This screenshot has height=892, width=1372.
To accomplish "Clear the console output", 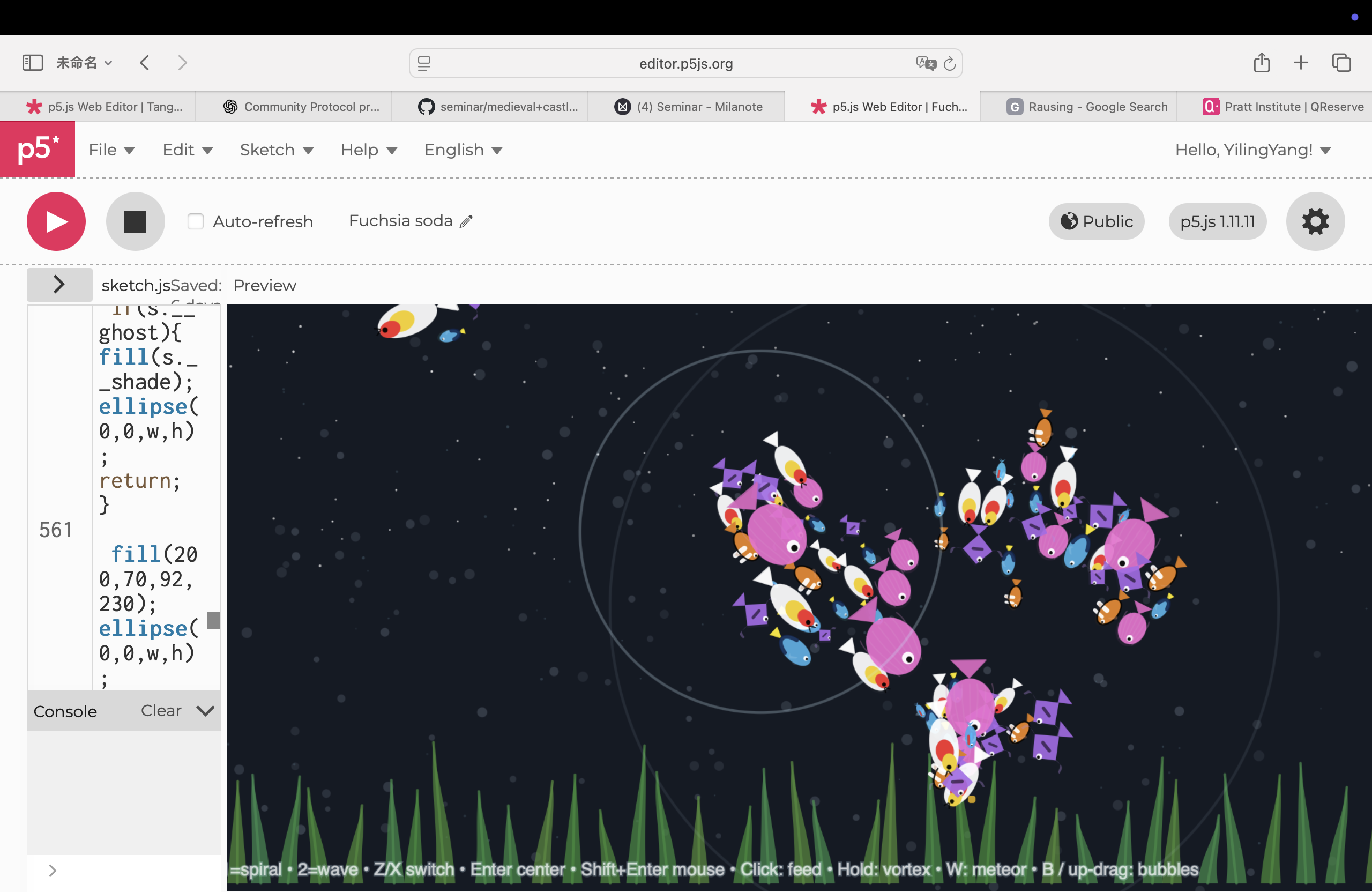I will [x=161, y=710].
